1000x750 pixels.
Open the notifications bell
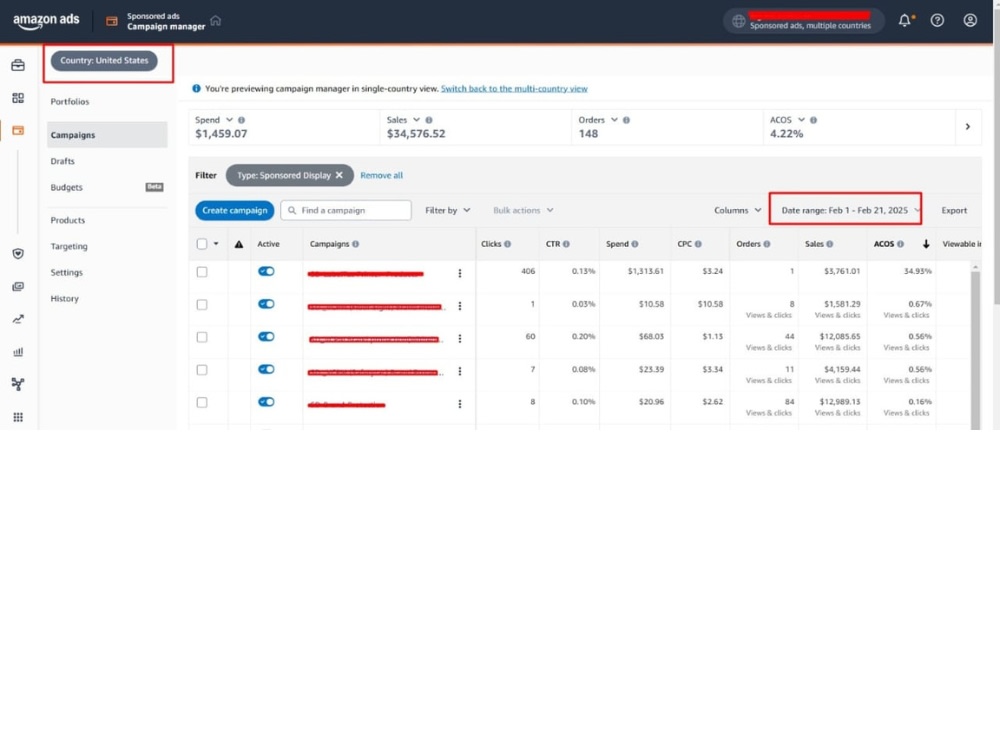click(x=904, y=20)
